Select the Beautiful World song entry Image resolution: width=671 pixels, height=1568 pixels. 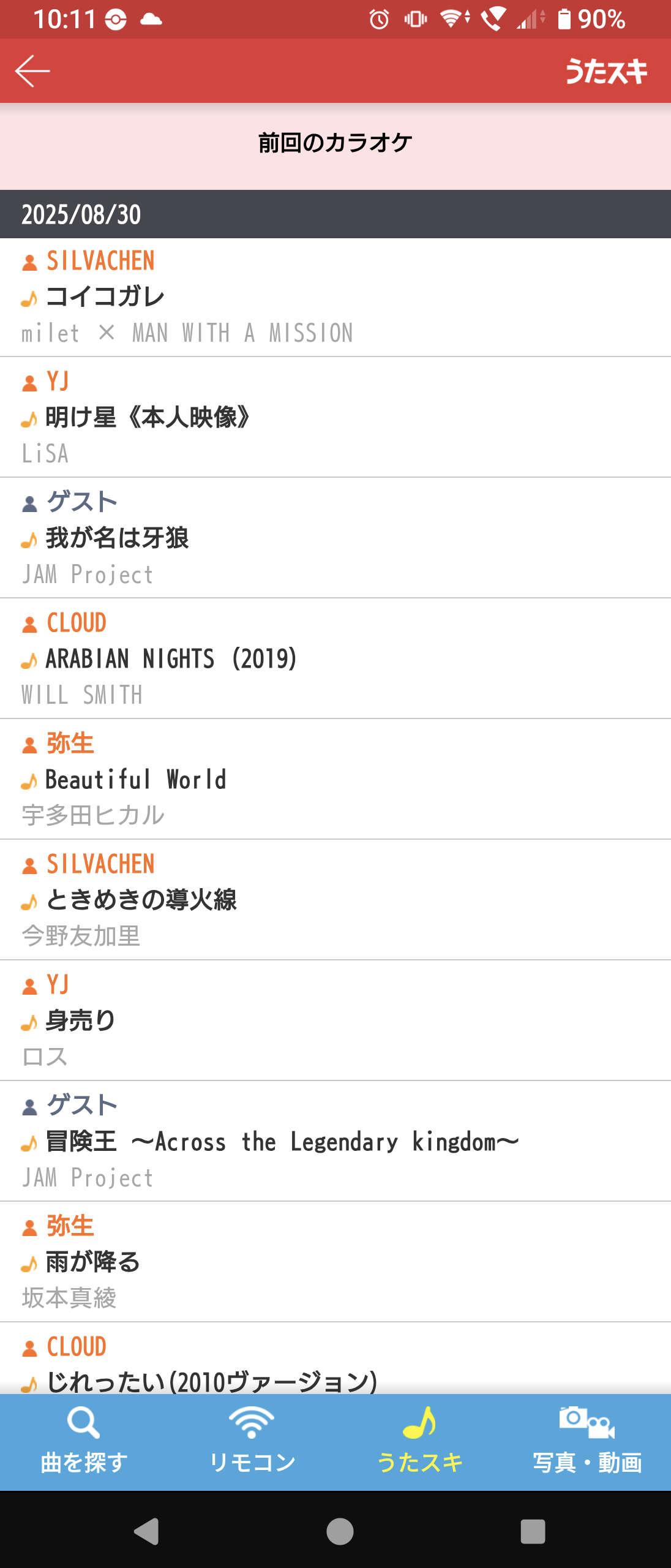tap(335, 779)
